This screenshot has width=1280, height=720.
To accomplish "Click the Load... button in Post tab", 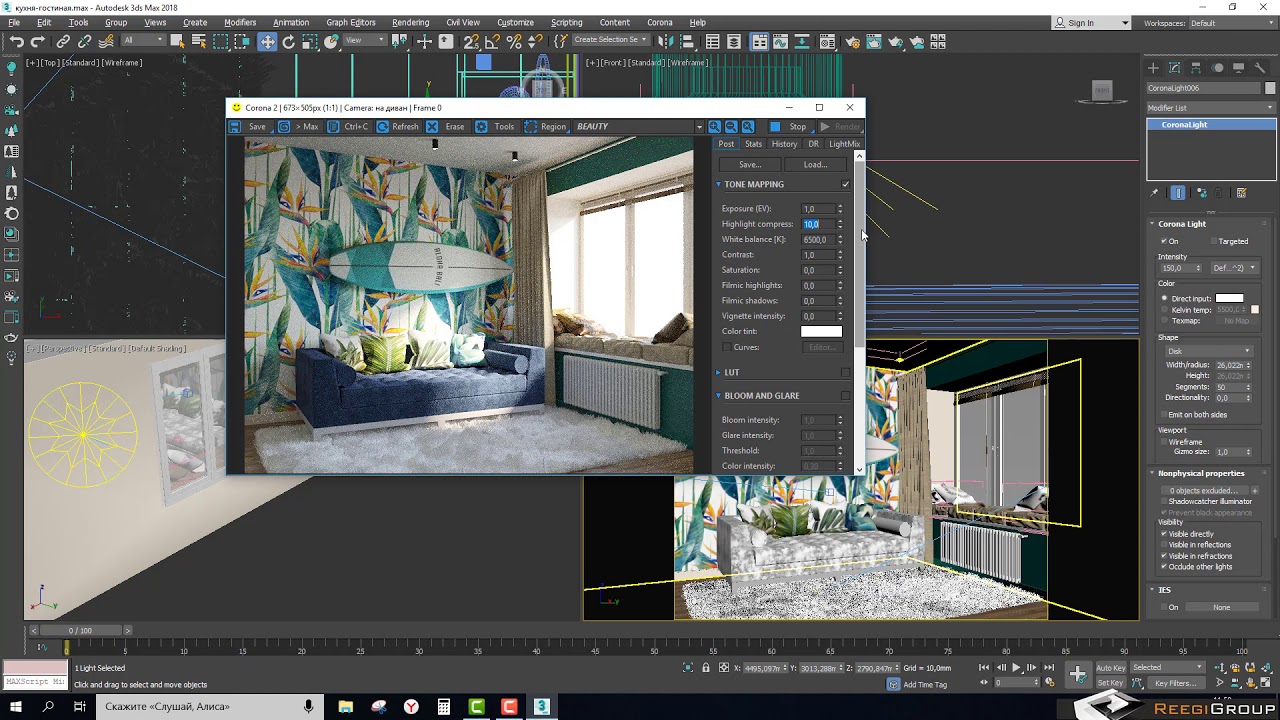I will coord(815,165).
